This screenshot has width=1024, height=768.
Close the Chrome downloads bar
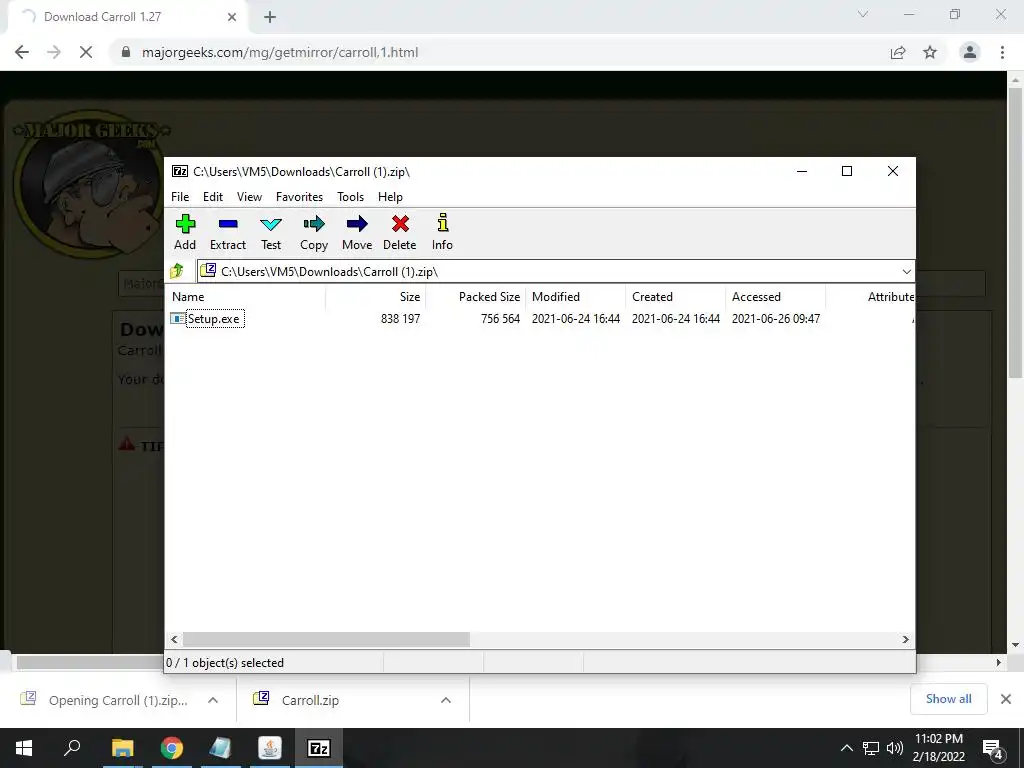pos(1006,699)
